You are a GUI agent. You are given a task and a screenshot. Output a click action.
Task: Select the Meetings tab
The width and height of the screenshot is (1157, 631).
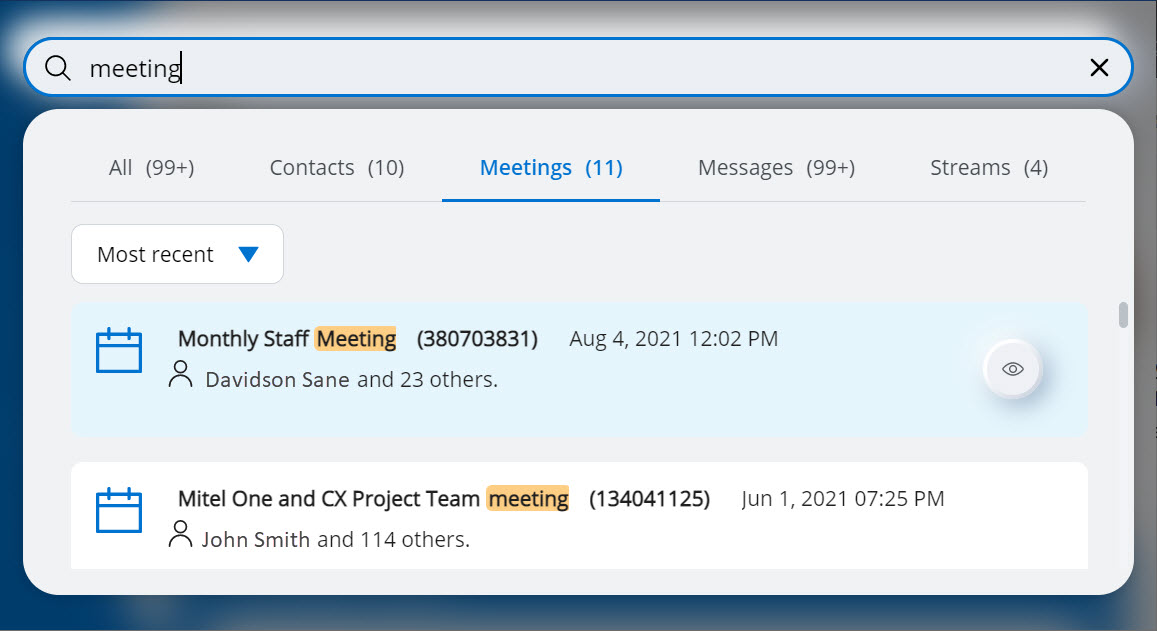coord(551,168)
